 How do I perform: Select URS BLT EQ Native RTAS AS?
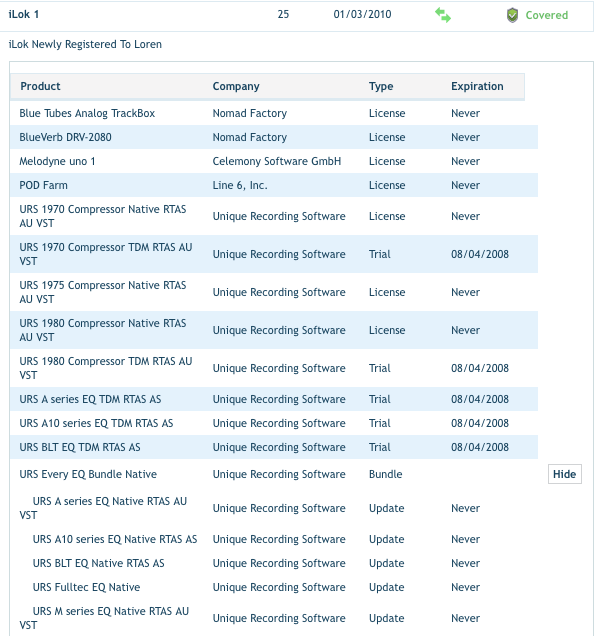tap(99, 563)
